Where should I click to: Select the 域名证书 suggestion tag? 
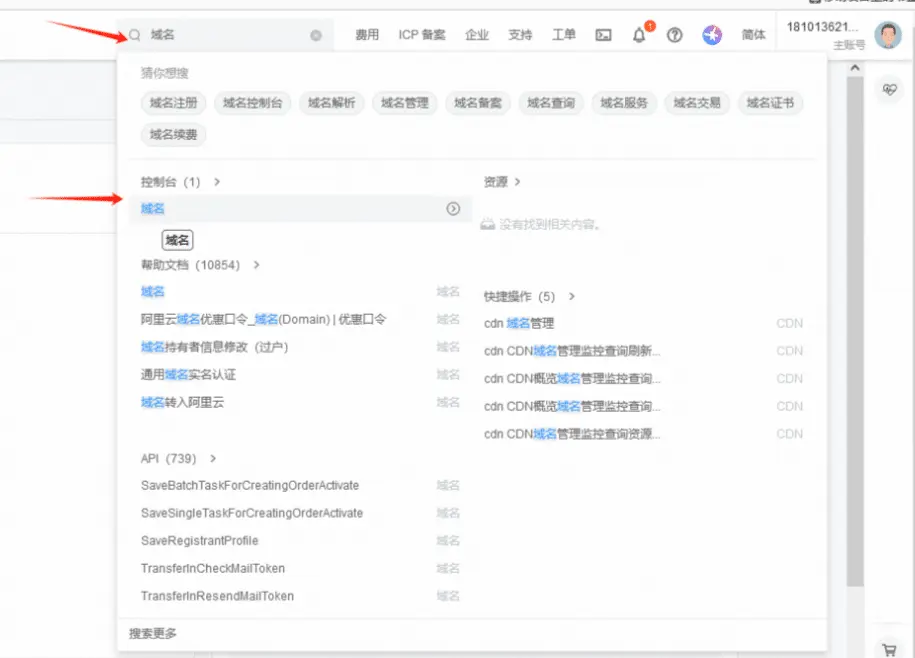tap(770, 103)
